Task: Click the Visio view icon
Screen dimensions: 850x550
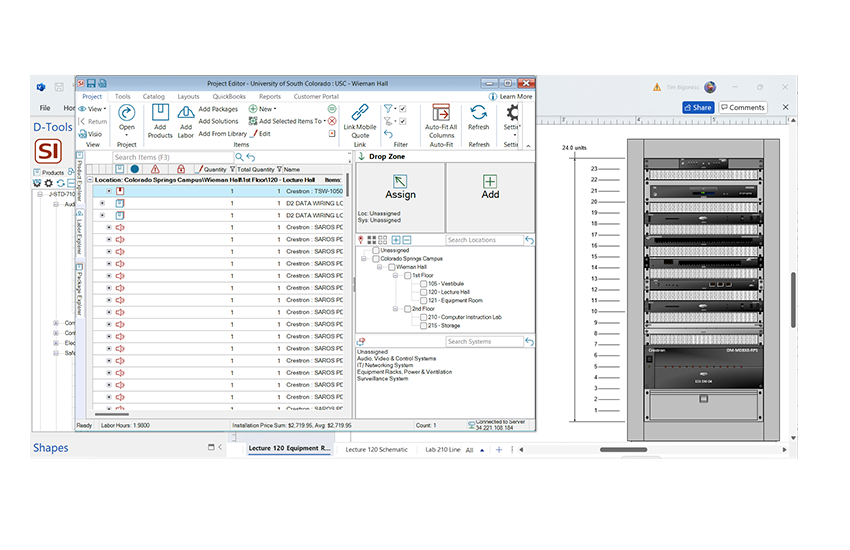Action: pos(83,133)
